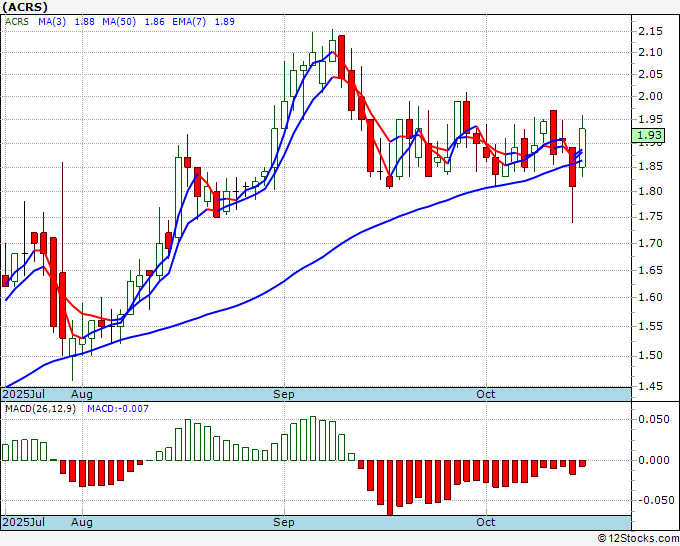The image size is (680, 546).
Task: Click the 1.60 price axis label
Action: [650, 298]
